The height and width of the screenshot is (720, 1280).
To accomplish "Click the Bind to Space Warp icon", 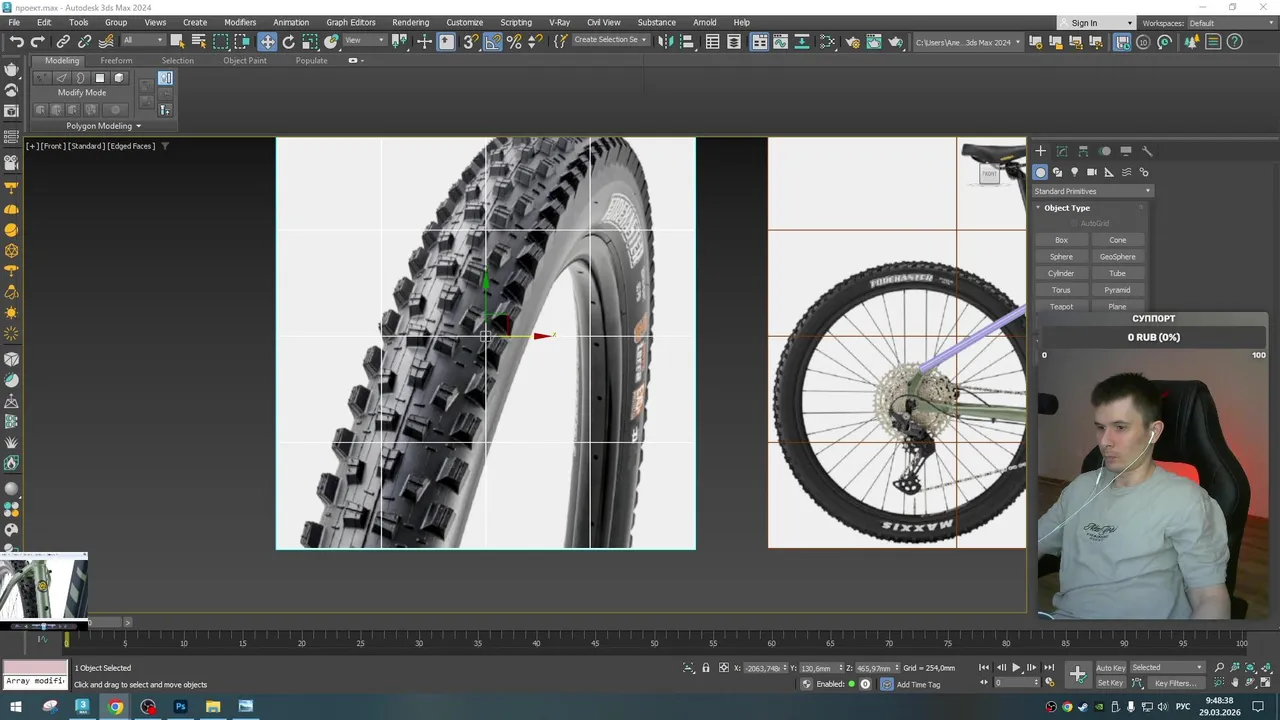I will pyautogui.click(x=106, y=41).
